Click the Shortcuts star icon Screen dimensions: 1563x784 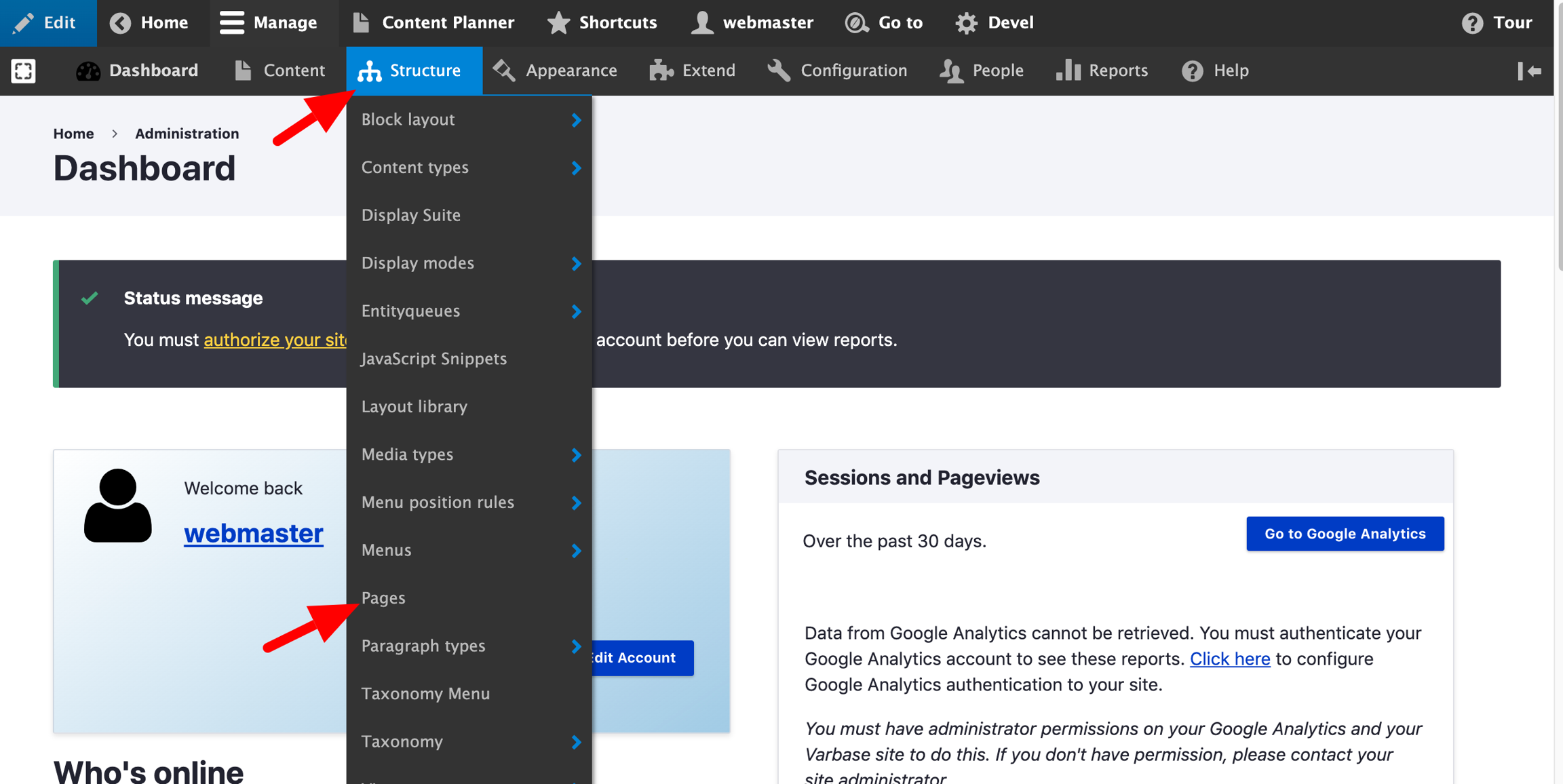click(x=558, y=22)
